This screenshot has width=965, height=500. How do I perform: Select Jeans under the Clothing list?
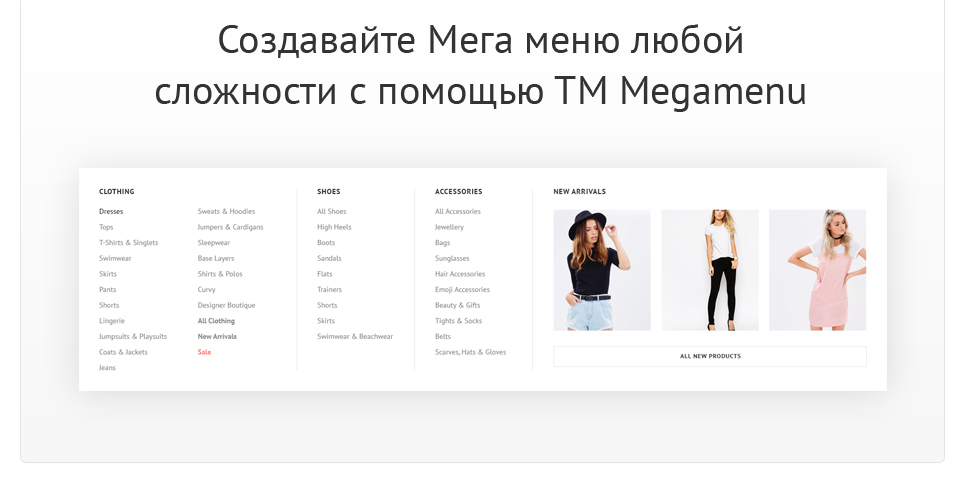tap(107, 368)
